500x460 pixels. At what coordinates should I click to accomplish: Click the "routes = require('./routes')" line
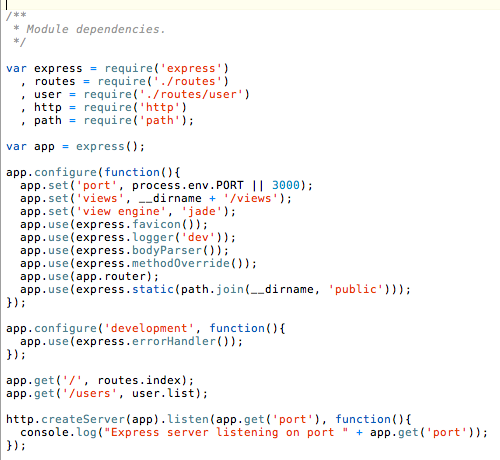[x=132, y=81]
